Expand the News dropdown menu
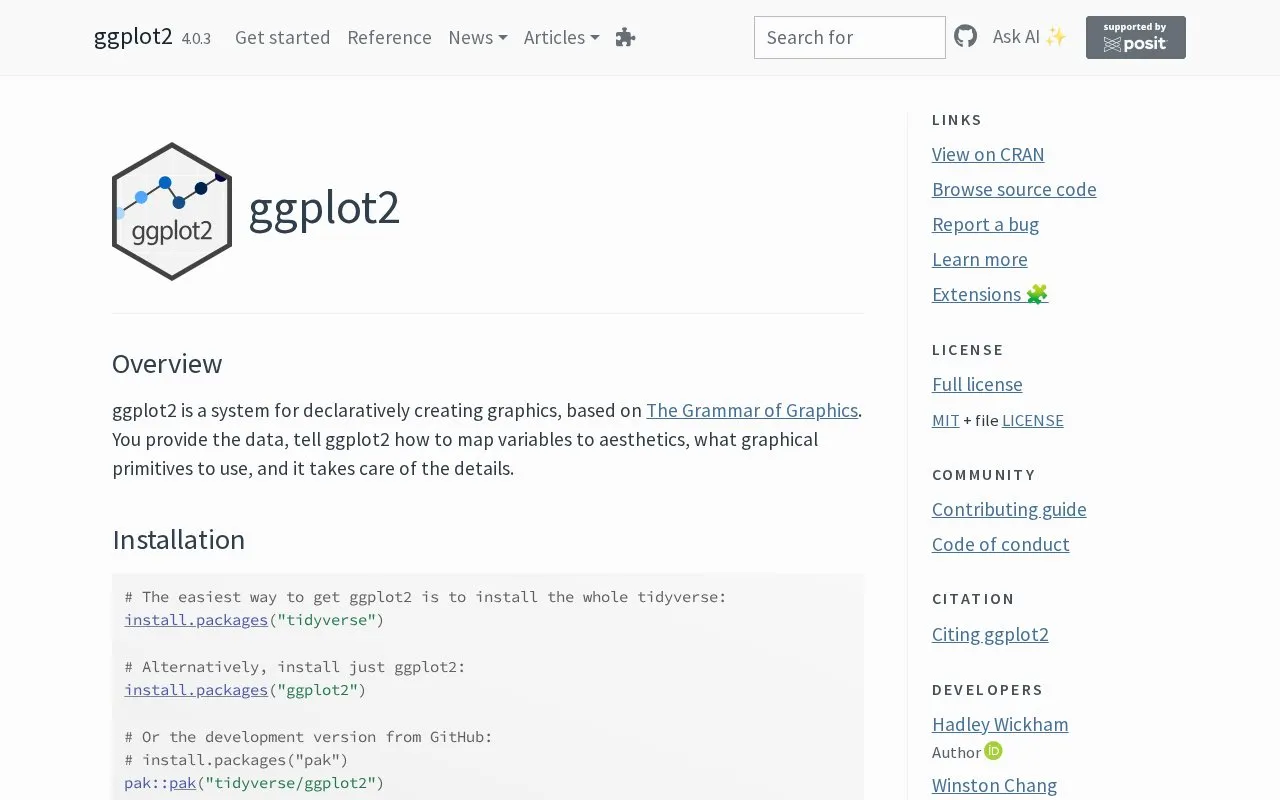1280x800 pixels. coord(477,37)
